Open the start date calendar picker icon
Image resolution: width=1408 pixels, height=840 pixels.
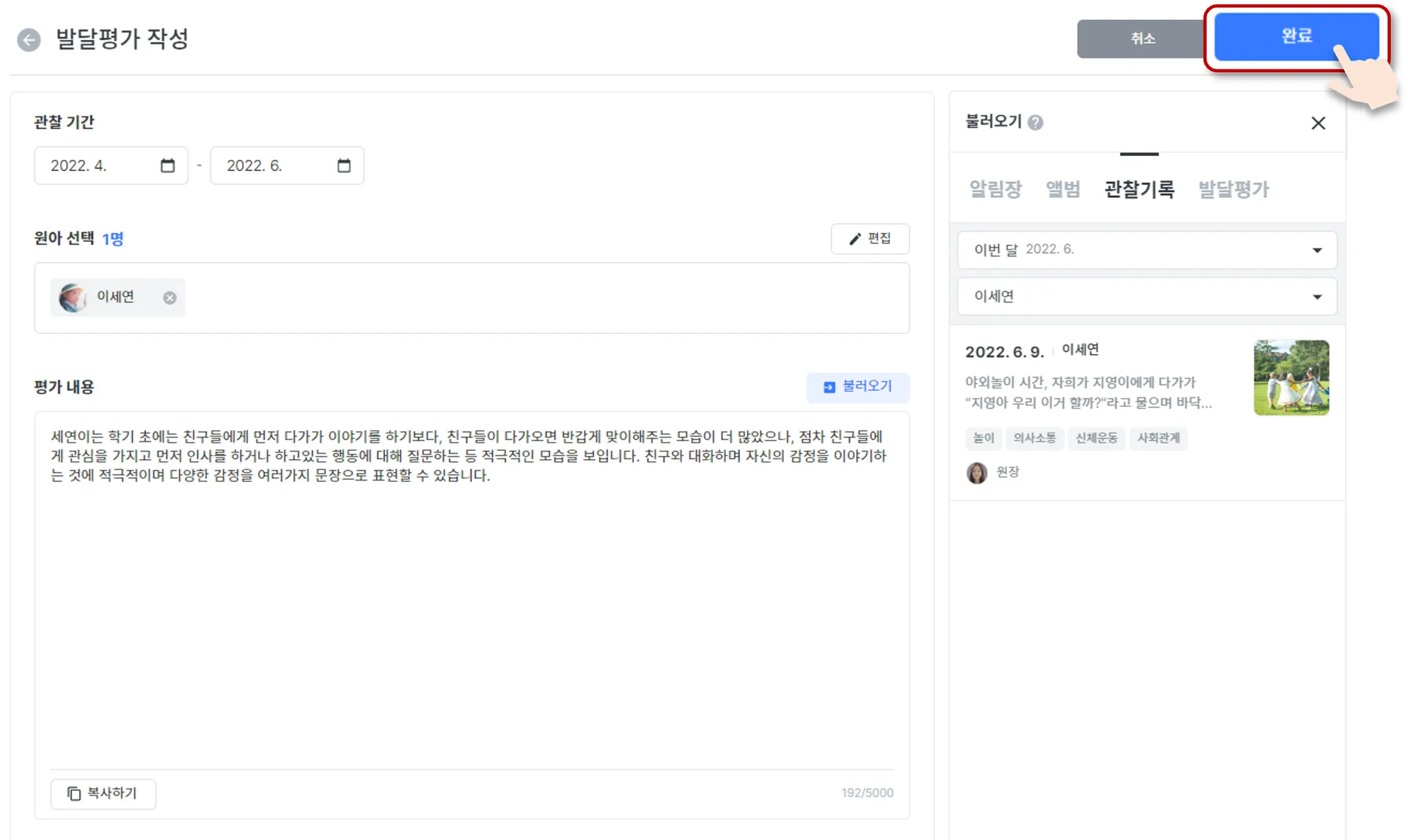pos(167,166)
